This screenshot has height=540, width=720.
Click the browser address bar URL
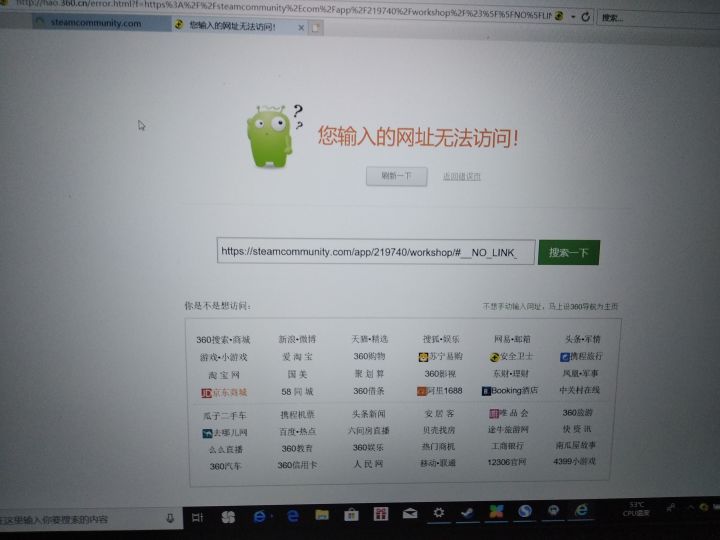click(x=285, y=8)
